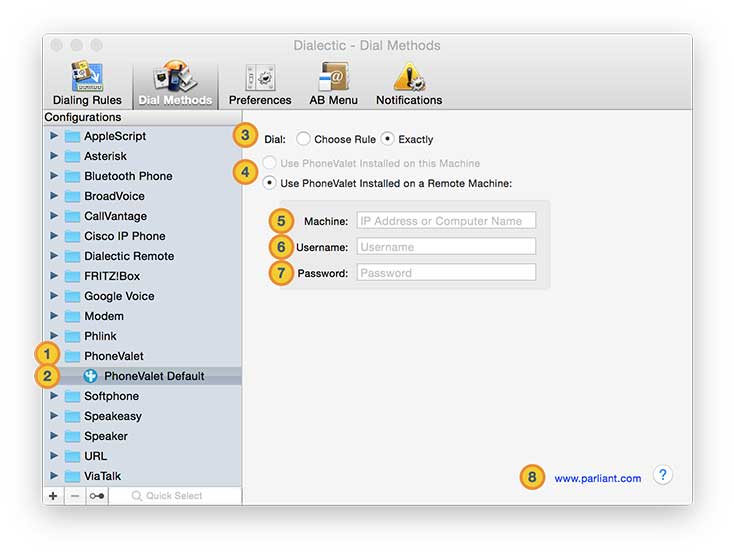The image size is (734, 555).
Task: Expand the URL disclosure triangle
Action: click(x=54, y=455)
